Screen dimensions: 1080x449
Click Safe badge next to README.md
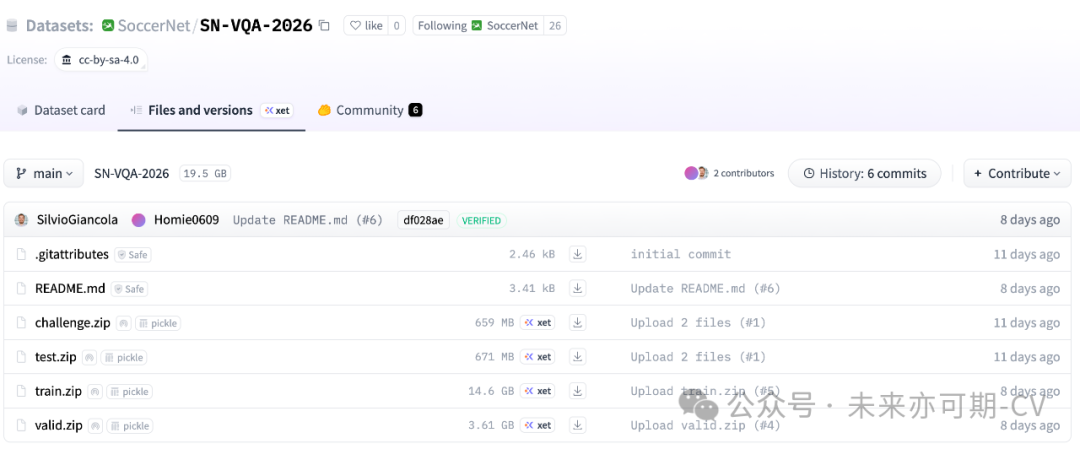129,289
